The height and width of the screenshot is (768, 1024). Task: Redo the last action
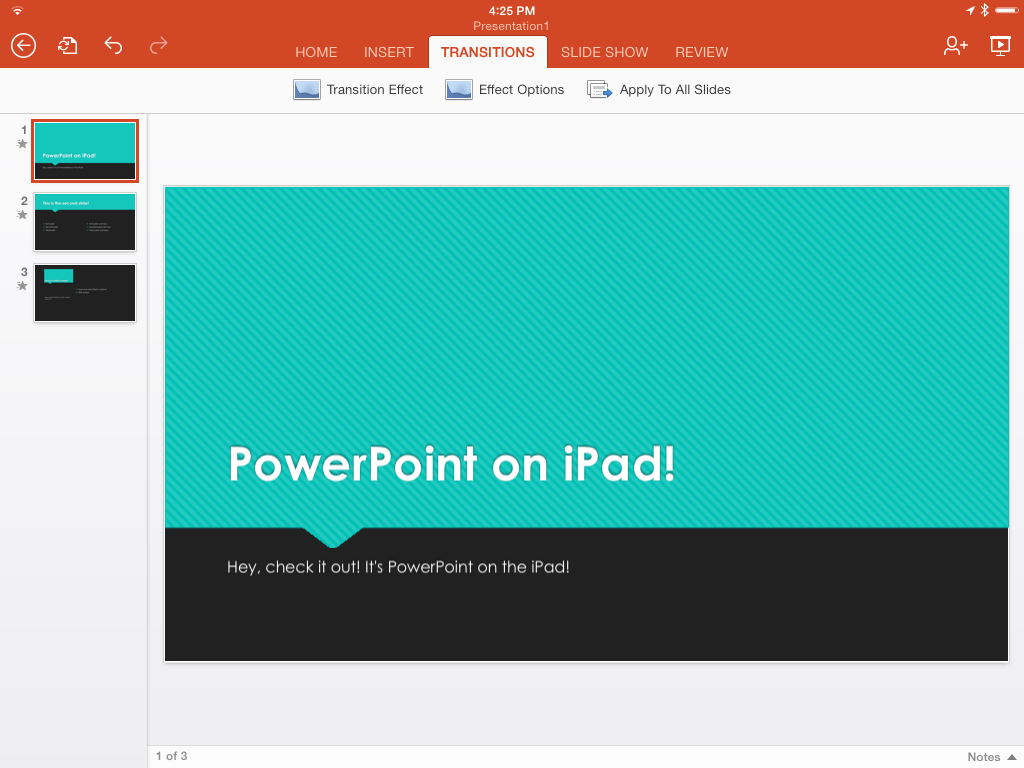(158, 45)
